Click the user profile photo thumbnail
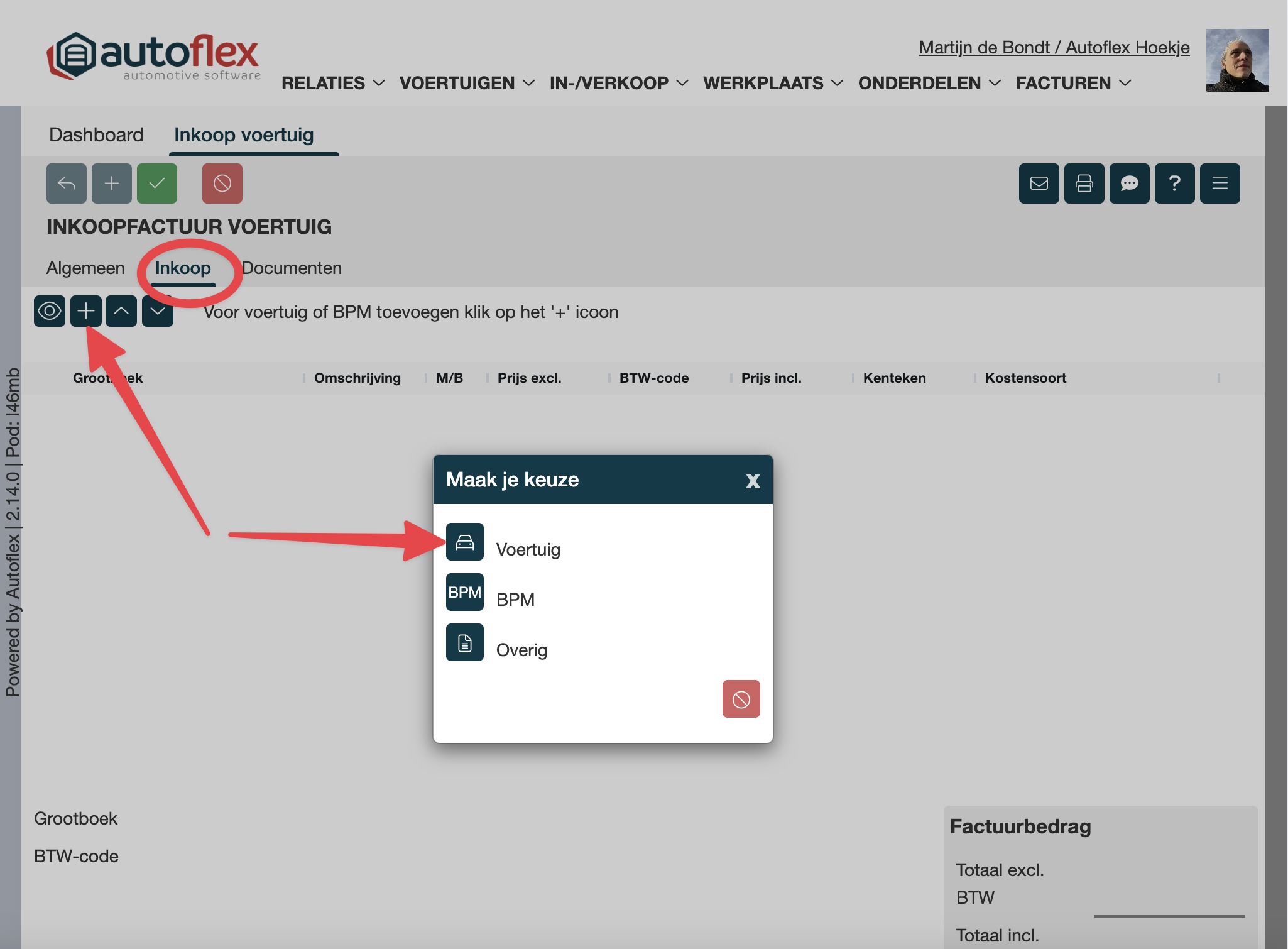Viewport: 1288px width, 949px height. point(1236,60)
